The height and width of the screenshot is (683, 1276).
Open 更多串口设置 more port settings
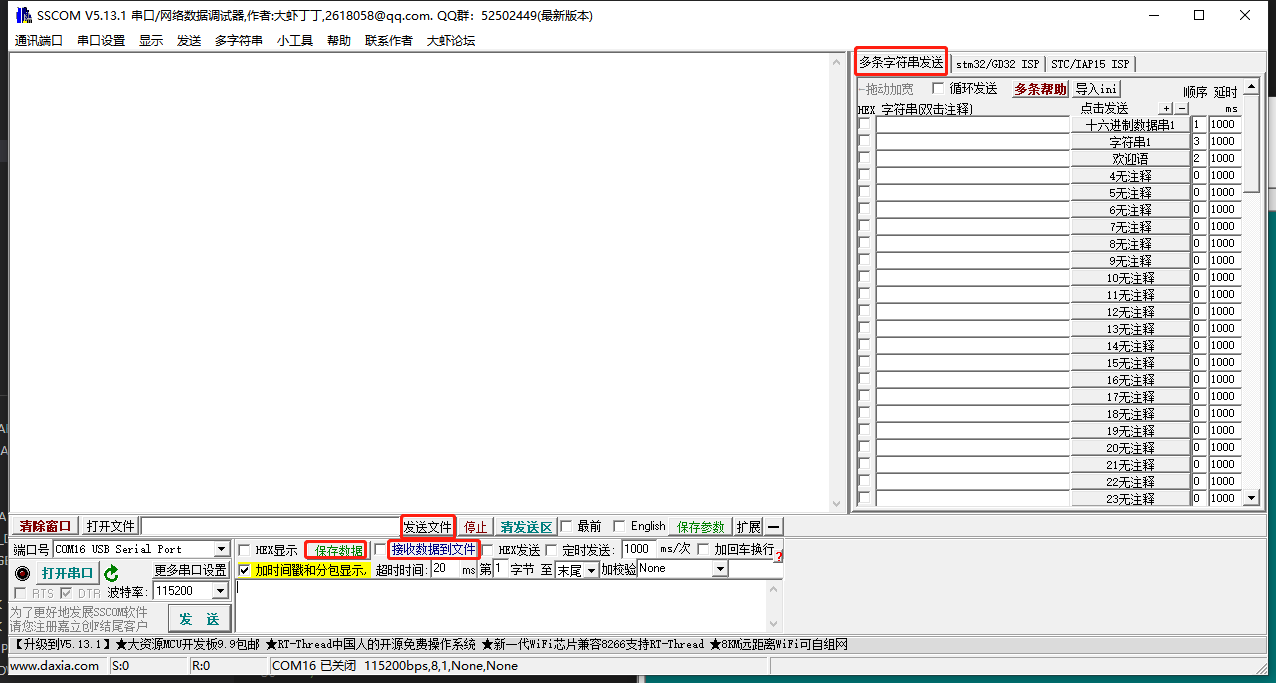pyautogui.click(x=190, y=570)
